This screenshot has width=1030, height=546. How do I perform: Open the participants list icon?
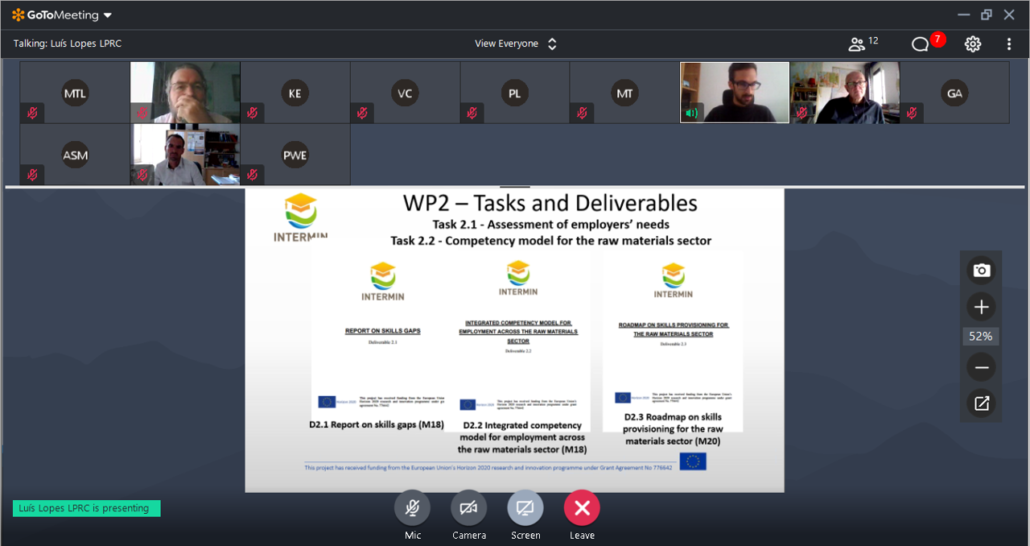coord(857,44)
